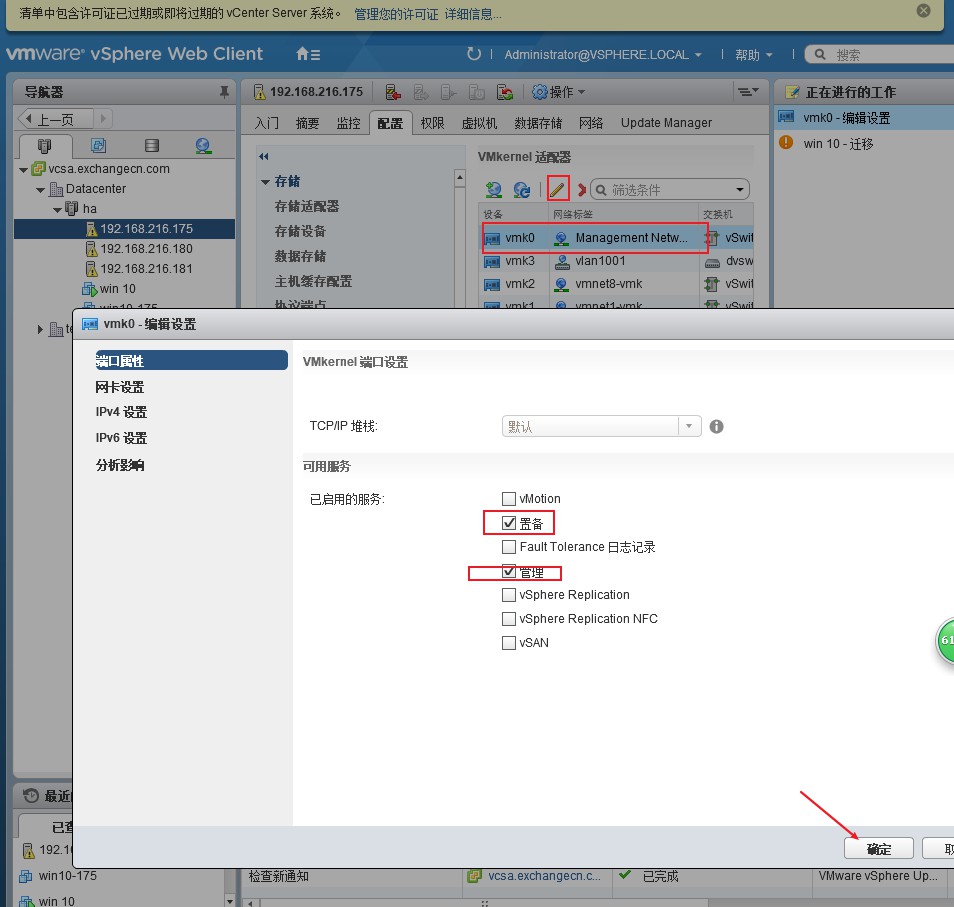The height and width of the screenshot is (907, 954).
Task: Switch to the 虚拟机 tab
Action: tap(479, 123)
